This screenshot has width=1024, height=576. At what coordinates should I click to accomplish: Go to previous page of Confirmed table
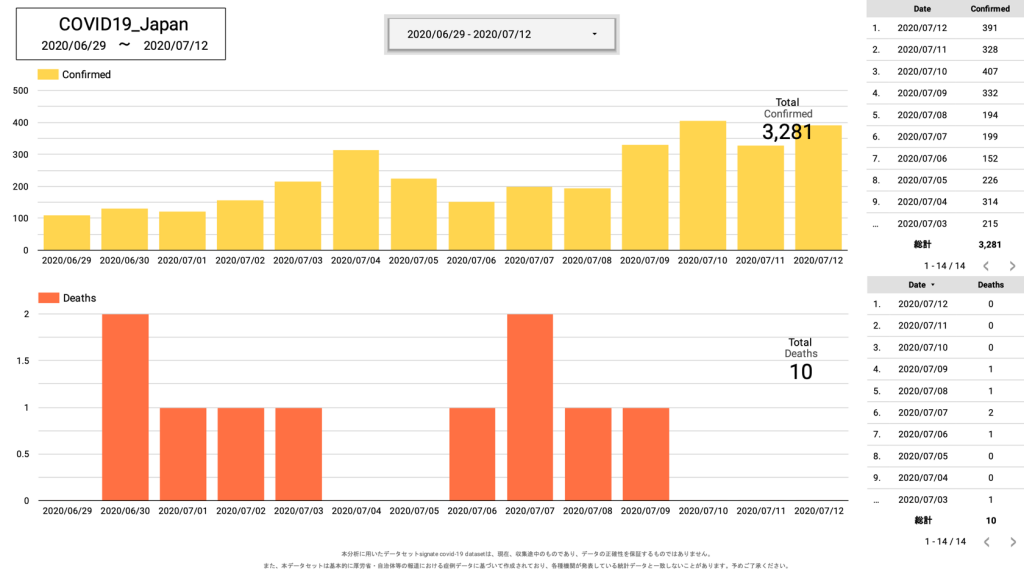[x=985, y=266]
